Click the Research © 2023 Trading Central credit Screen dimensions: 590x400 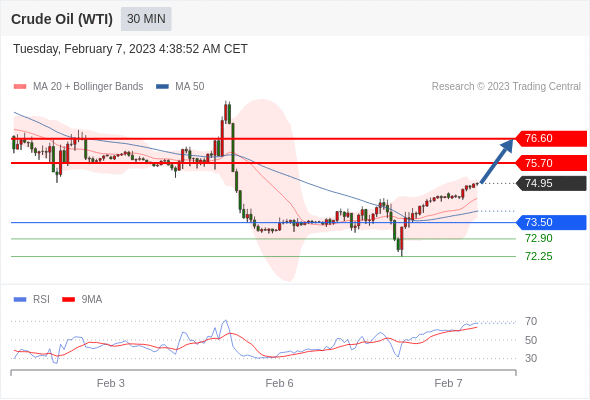[x=506, y=87]
